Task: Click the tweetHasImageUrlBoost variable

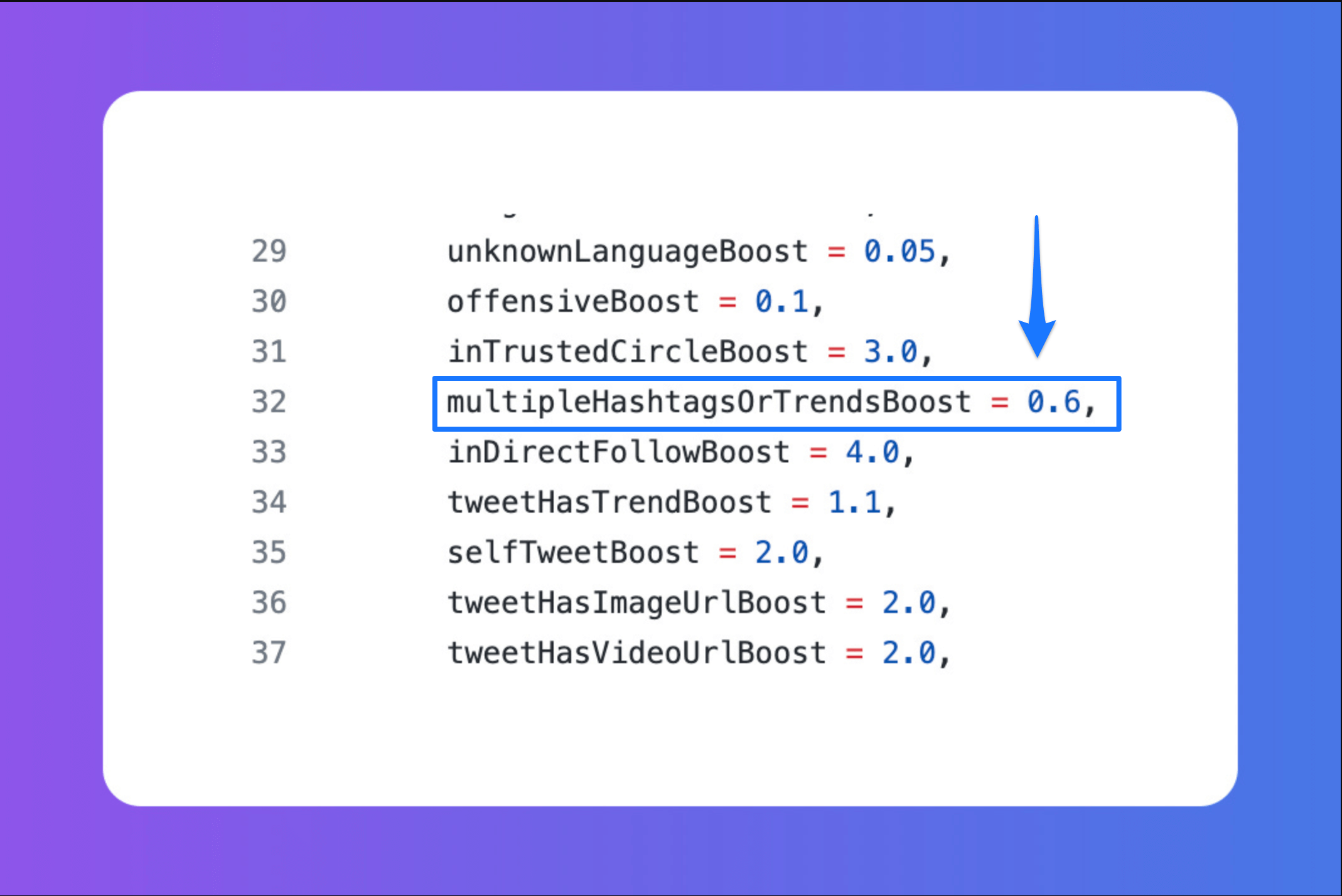Action: tap(636, 603)
